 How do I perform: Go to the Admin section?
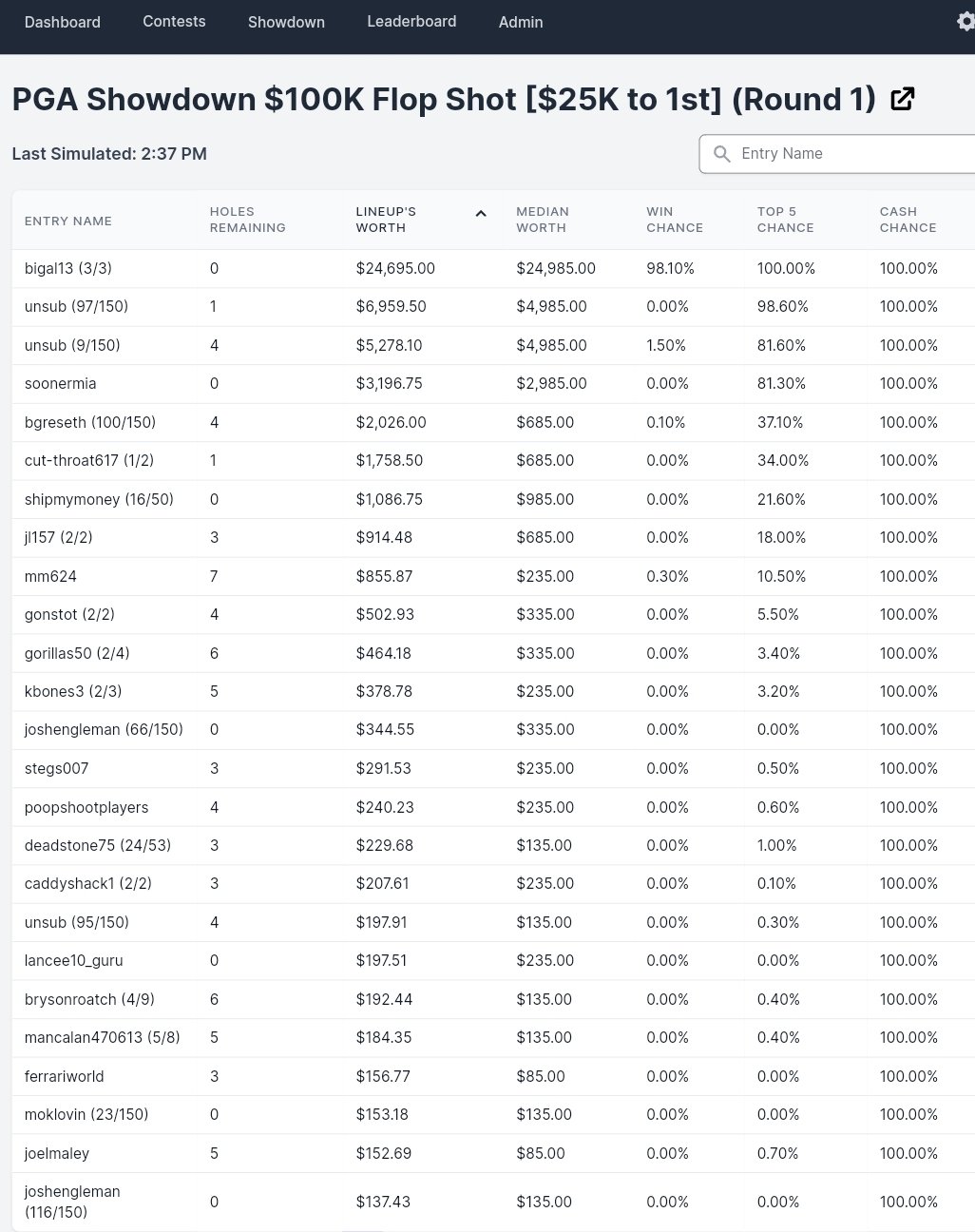pos(520,21)
